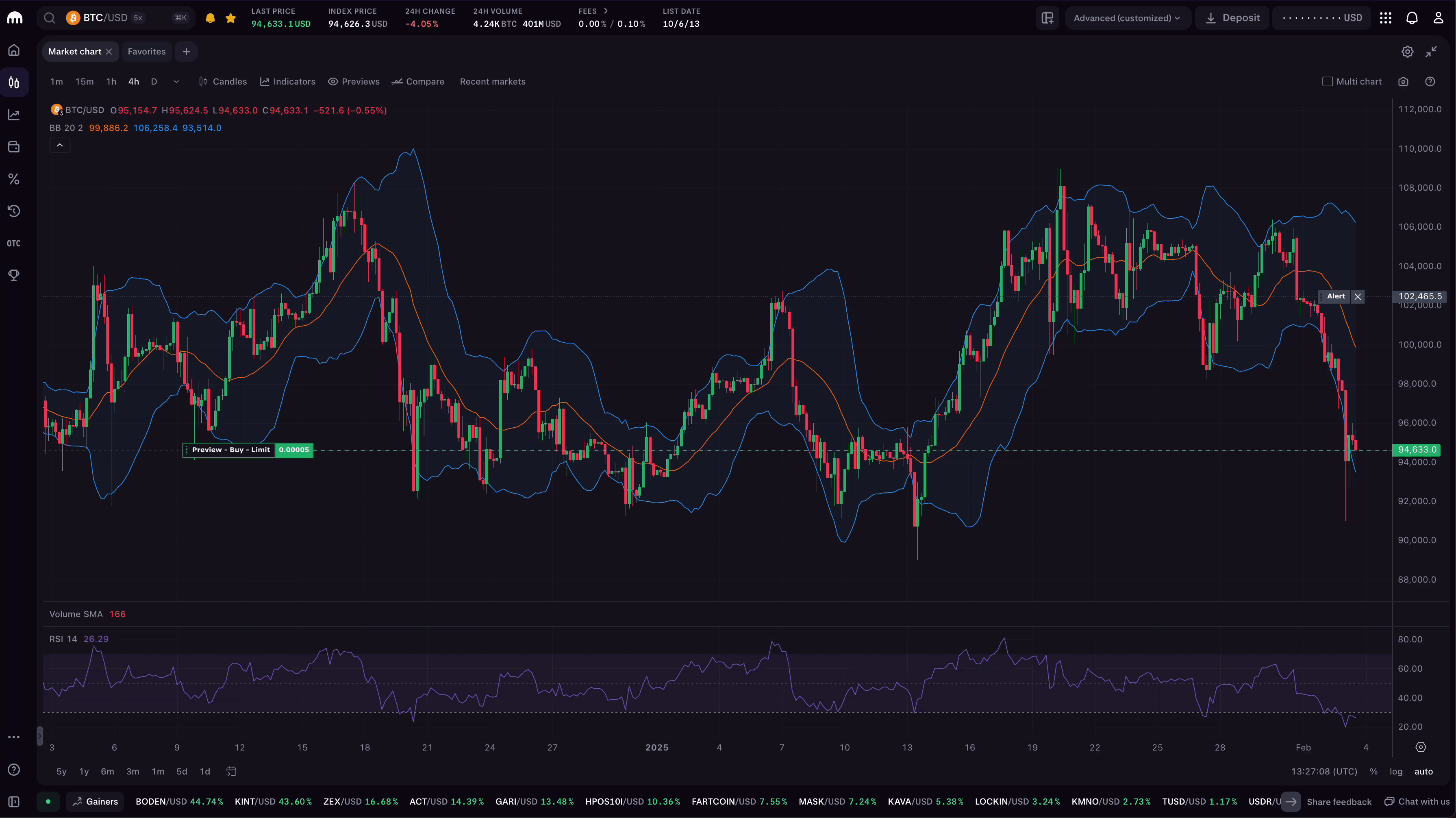Open the Candles chart type menu
This screenshot has height=818, width=1456.
(223, 82)
